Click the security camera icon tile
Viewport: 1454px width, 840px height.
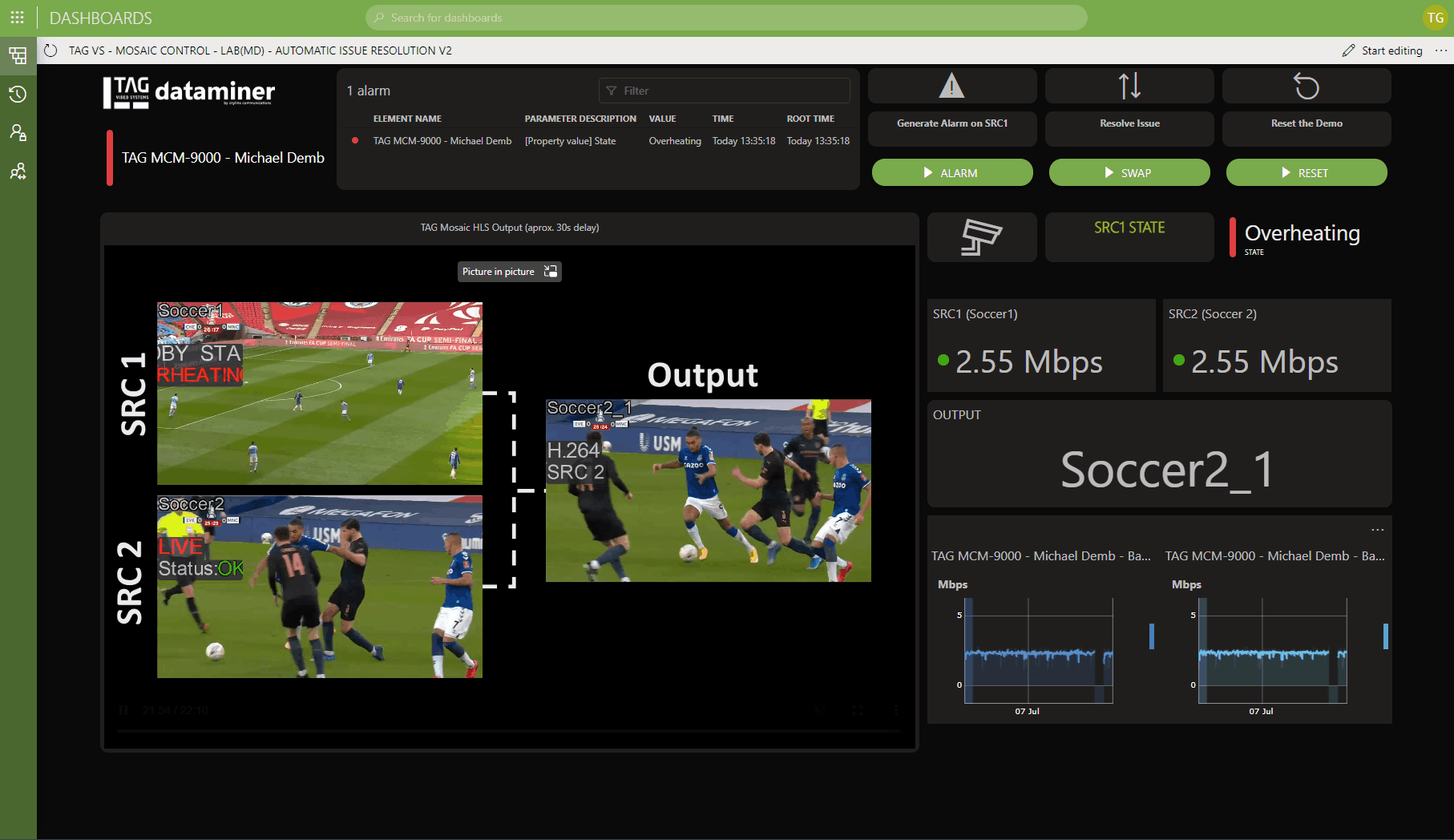point(982,237)
